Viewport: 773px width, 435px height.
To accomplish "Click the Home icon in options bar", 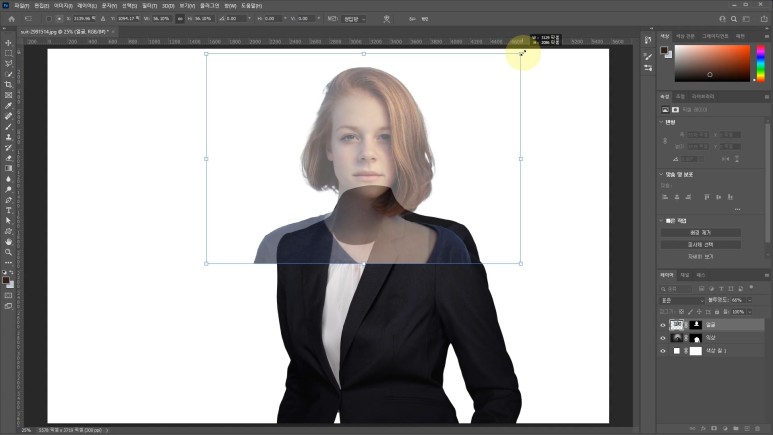I will tap(12, 19).
